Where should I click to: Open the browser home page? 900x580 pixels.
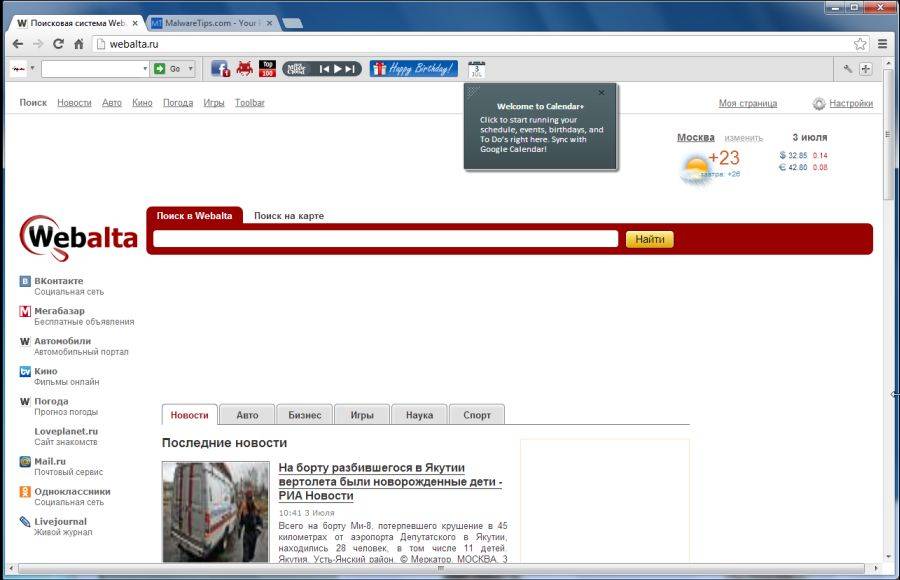[x=79, y=44]
